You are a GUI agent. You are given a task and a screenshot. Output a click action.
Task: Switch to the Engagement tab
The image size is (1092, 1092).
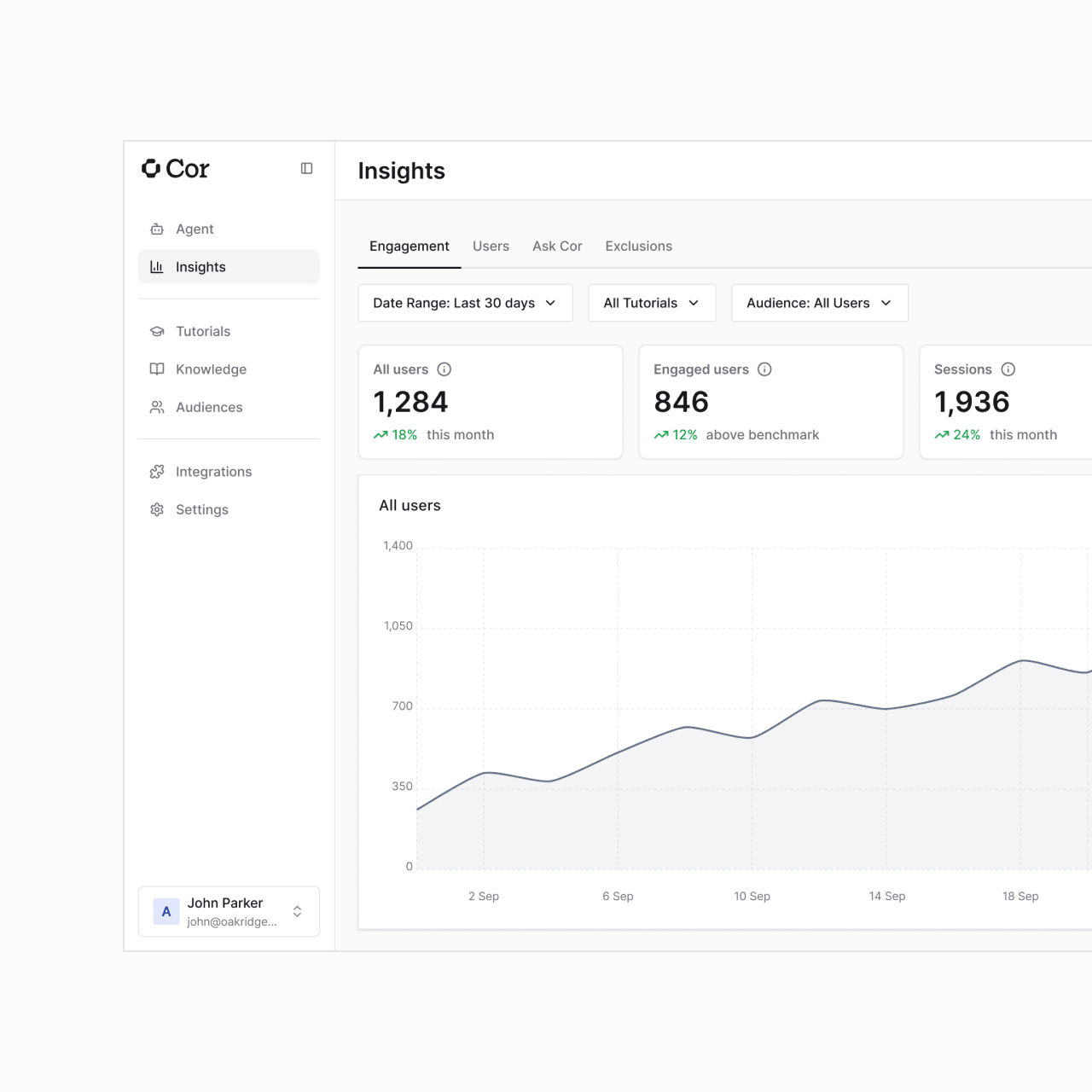(x=409, y=247)
